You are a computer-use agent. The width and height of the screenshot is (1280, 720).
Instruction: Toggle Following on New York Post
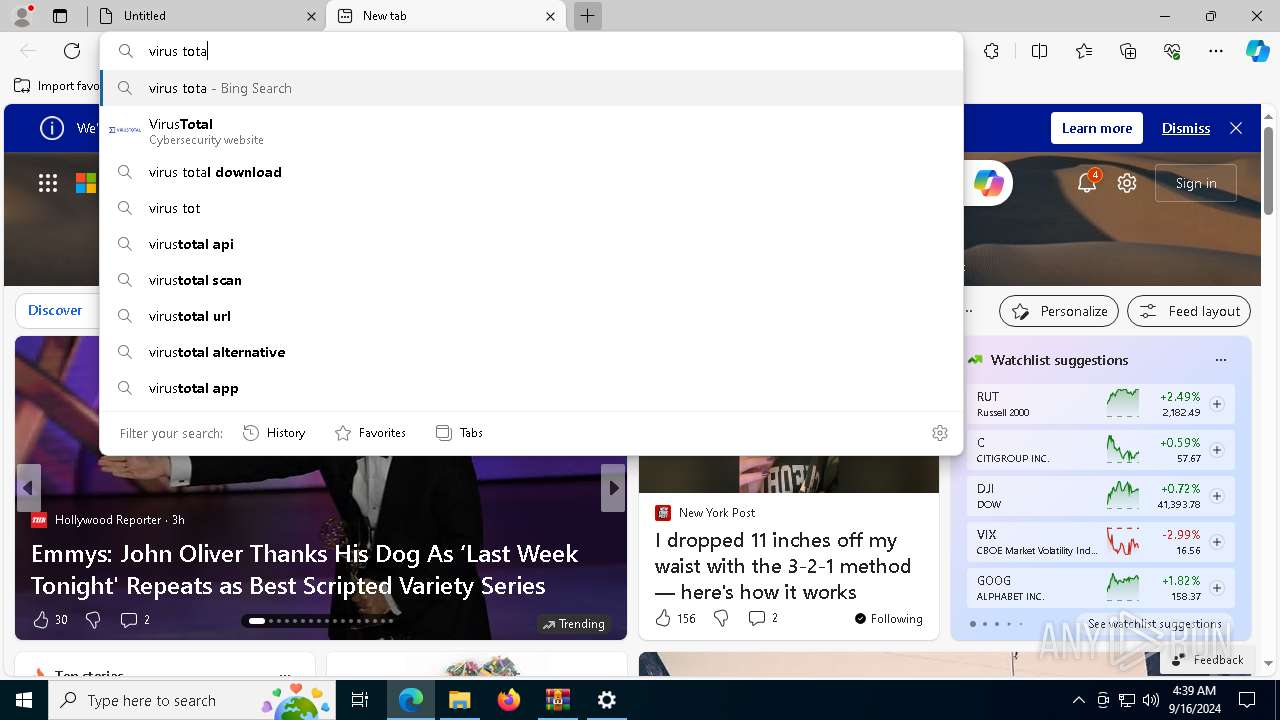(x=889, y=619)
